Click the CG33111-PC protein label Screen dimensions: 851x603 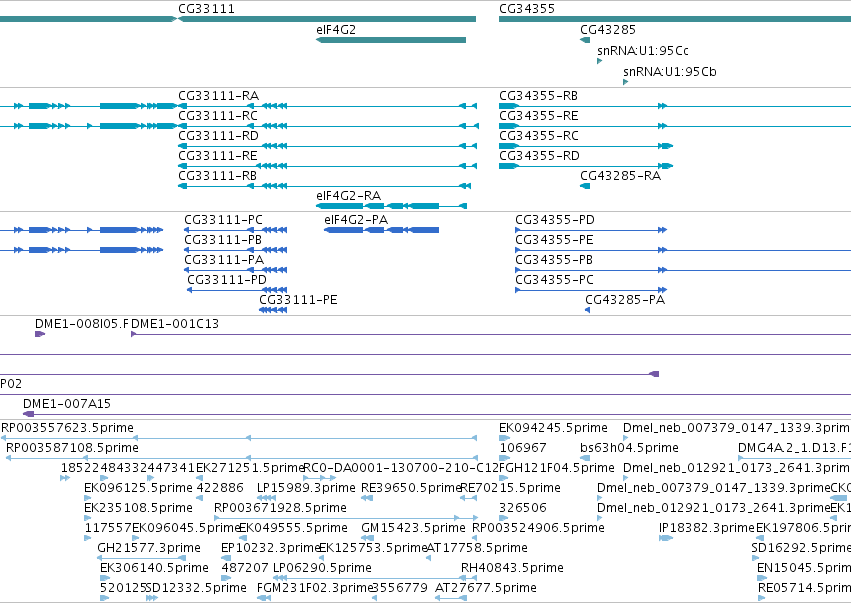point(223,220)
